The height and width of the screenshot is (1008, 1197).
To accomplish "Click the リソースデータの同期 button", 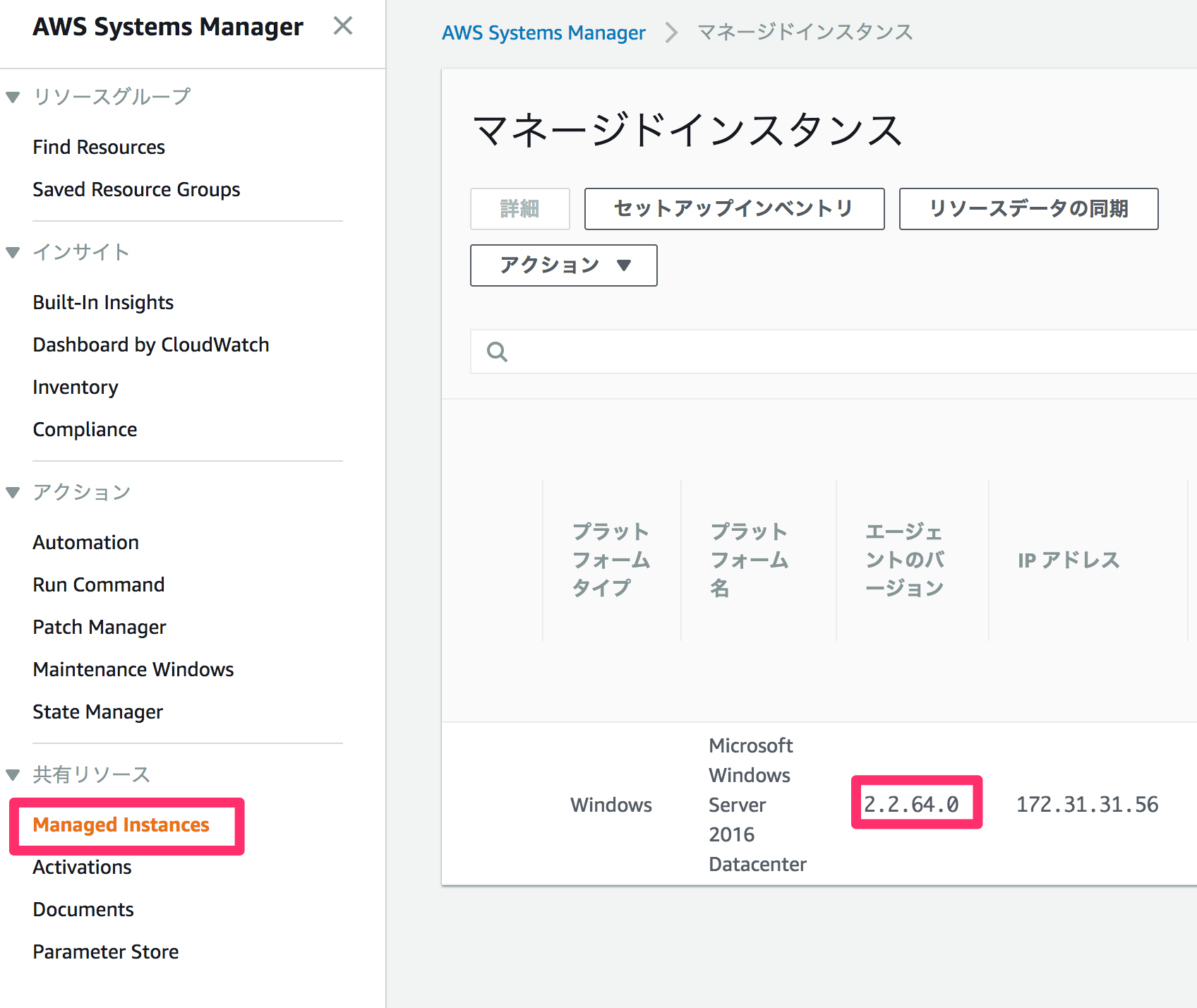I will click(x=1028, y=208).
